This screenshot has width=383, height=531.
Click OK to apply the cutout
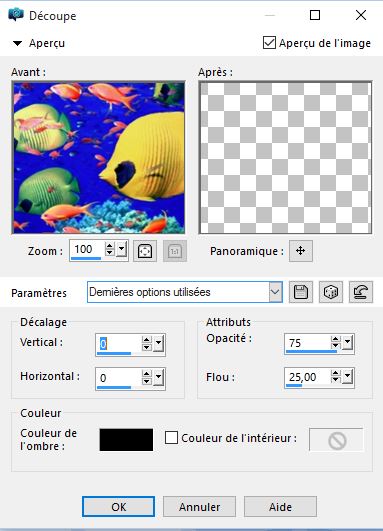[x=119, y=507]
